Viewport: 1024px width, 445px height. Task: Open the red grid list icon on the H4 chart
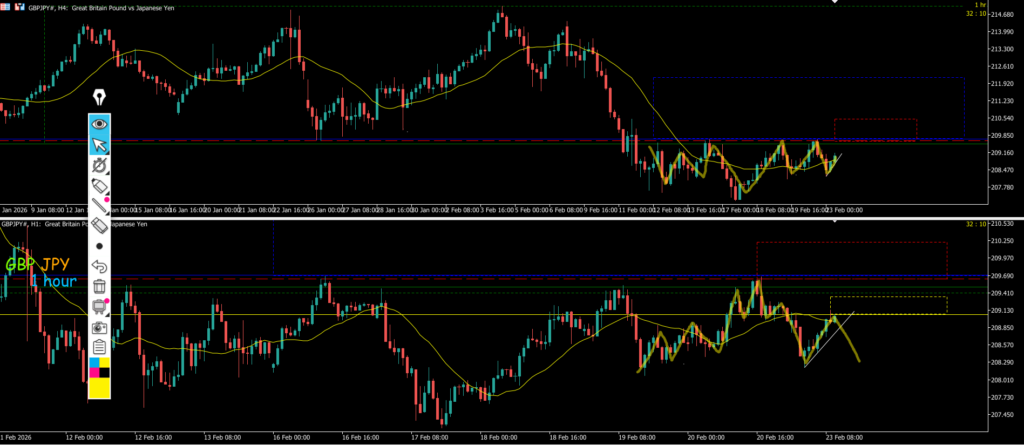[7, 7]
